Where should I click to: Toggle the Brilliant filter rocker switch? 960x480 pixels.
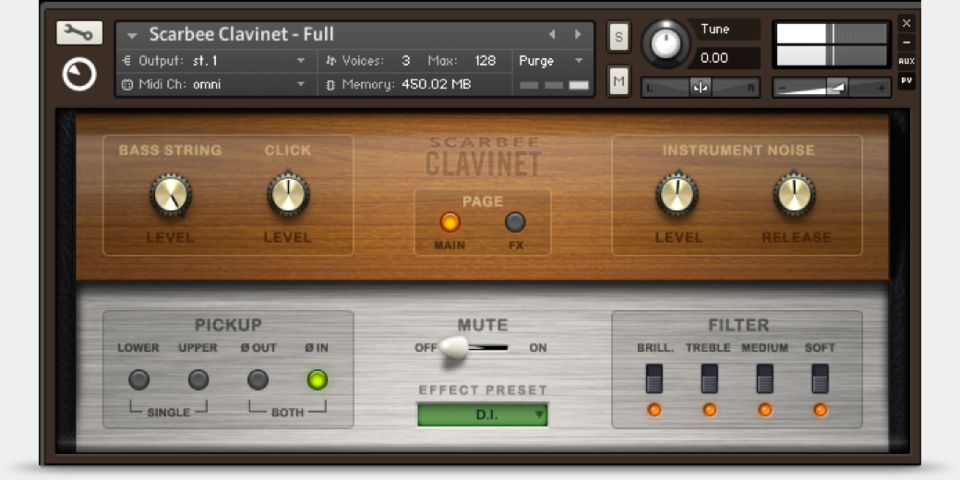654,378
